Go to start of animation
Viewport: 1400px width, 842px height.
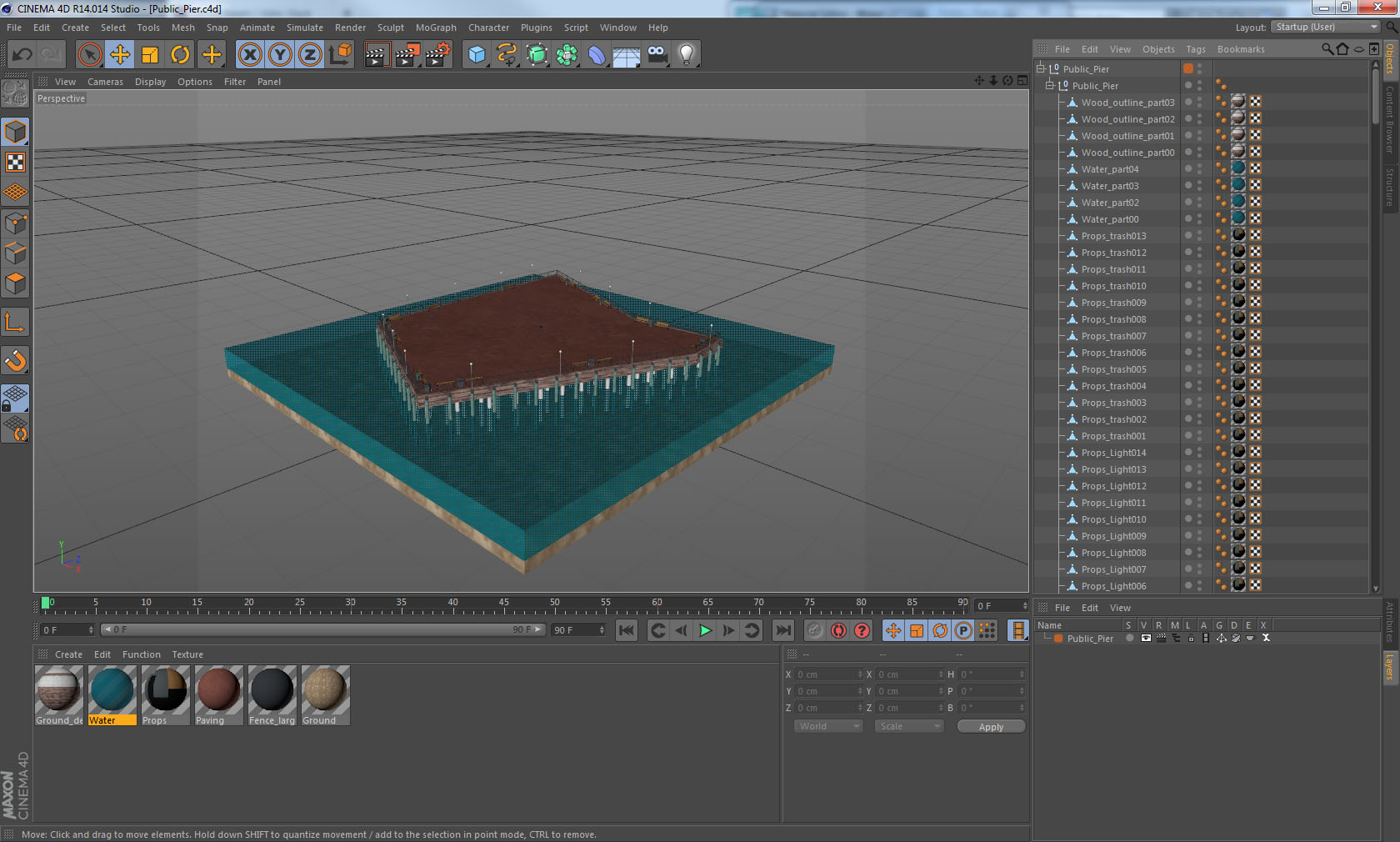click(x=627, y=630)
